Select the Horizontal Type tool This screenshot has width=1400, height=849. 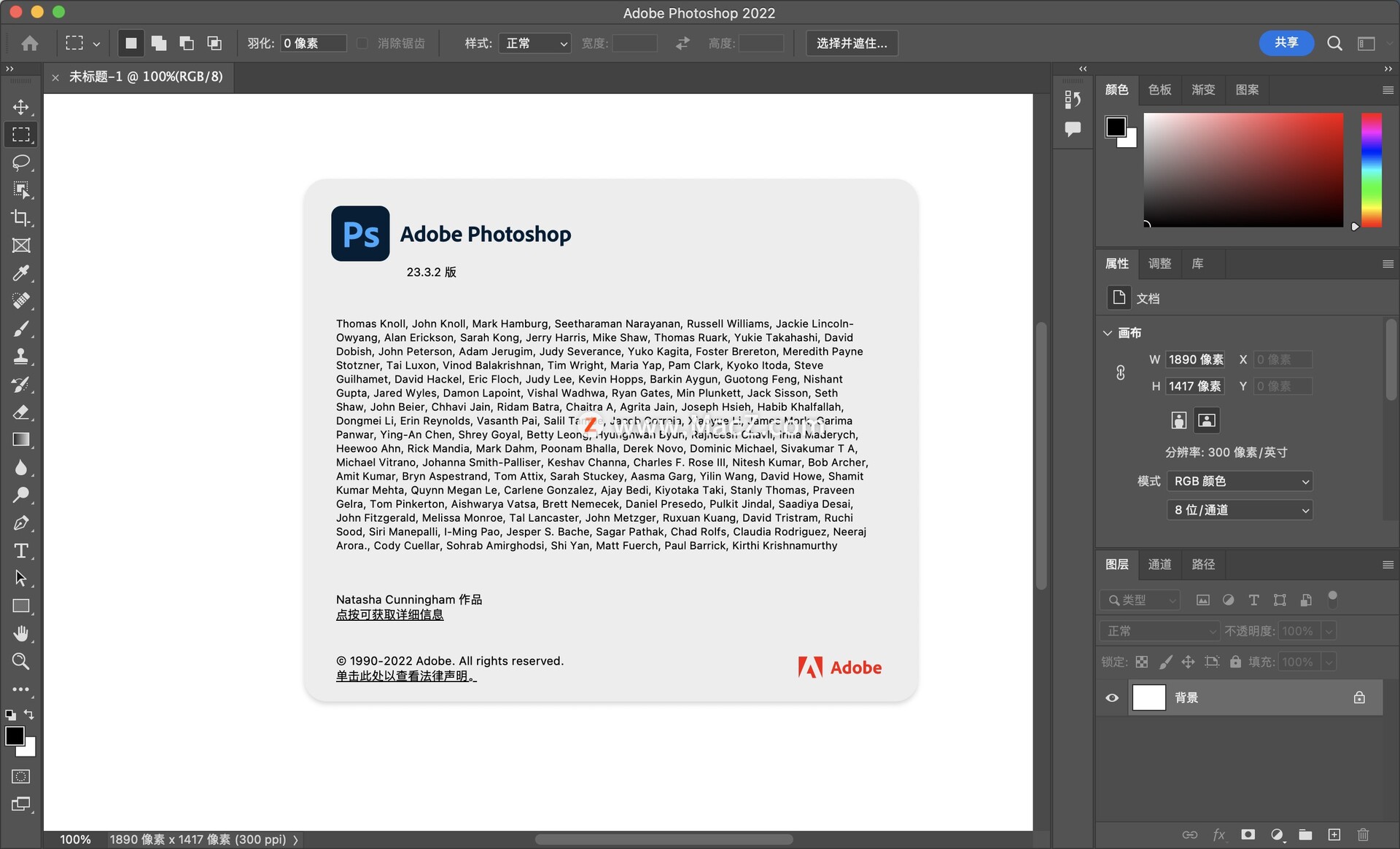(x=21, y=550)
